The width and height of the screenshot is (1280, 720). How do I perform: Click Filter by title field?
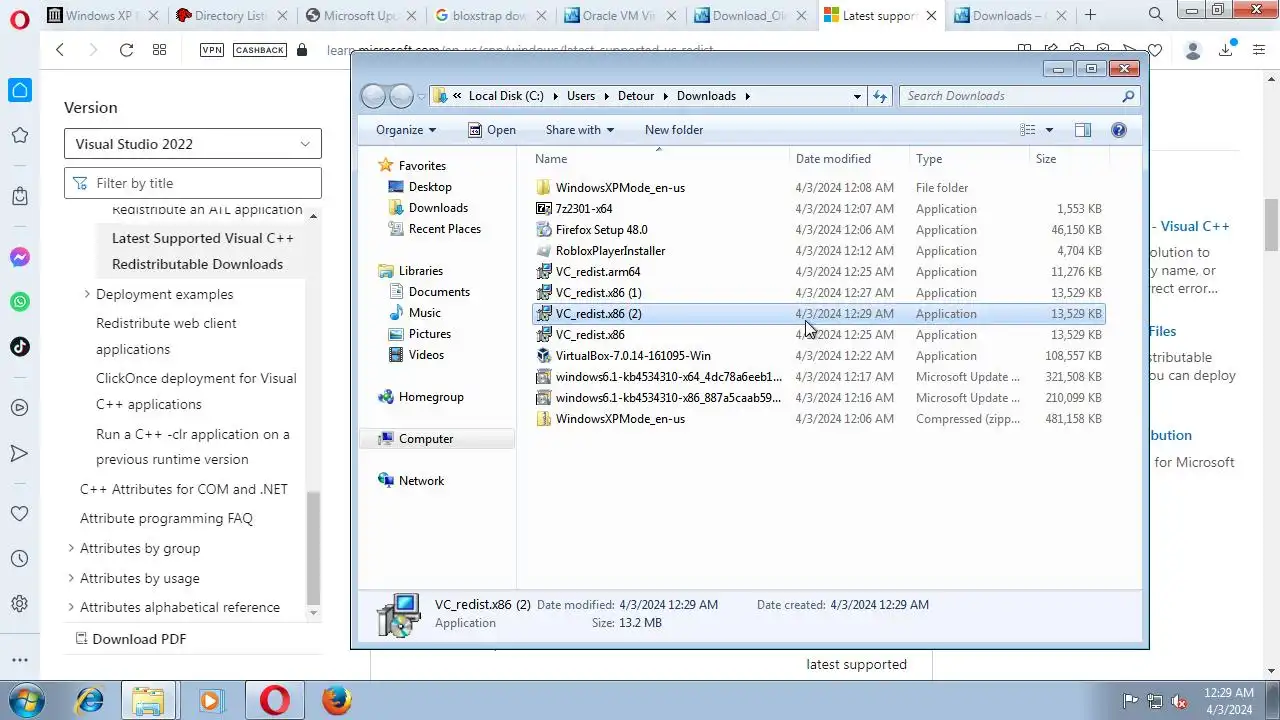tap(193, 183)
